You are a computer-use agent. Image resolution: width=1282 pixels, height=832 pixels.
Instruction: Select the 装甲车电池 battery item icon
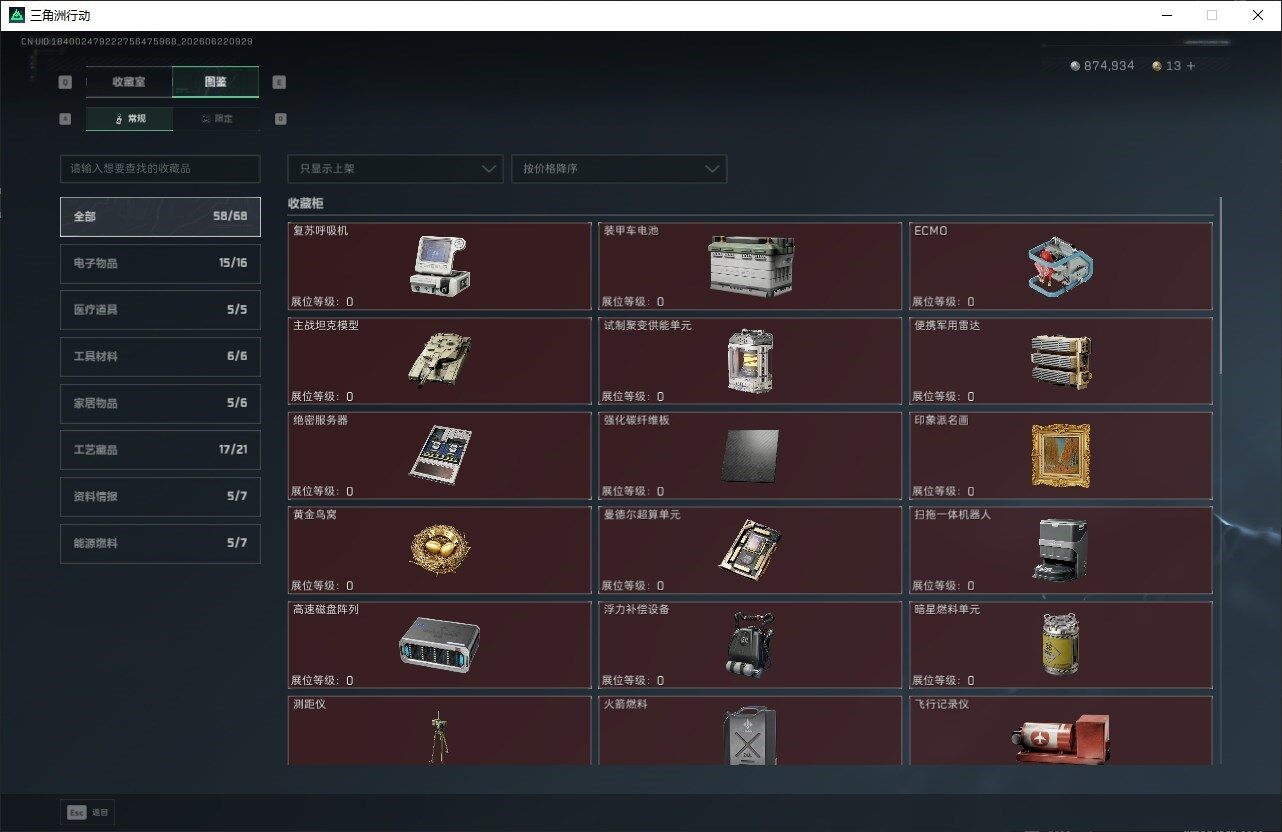[751, 265]
